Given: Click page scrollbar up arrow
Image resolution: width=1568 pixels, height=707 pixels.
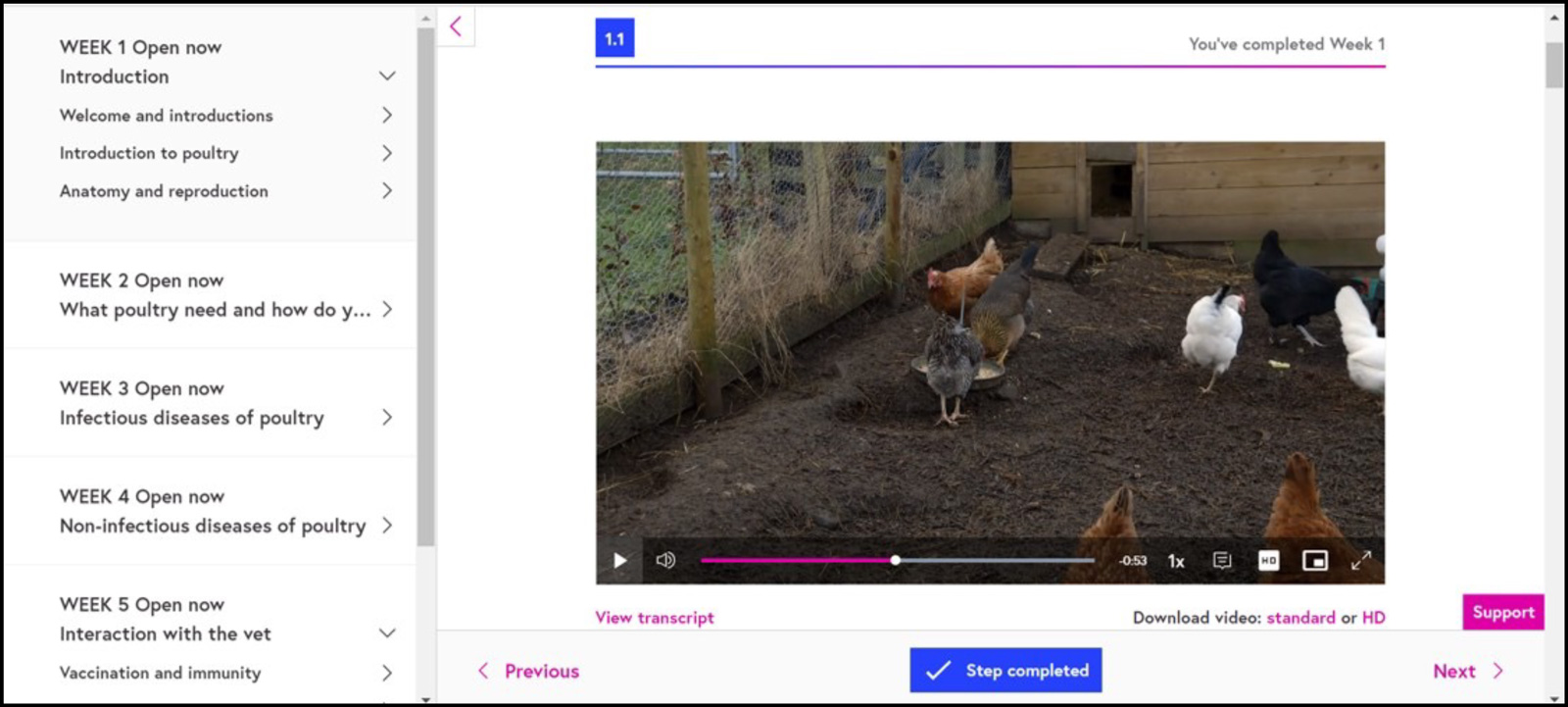Looking at the screenshot, I should [x=1554, y=18].
